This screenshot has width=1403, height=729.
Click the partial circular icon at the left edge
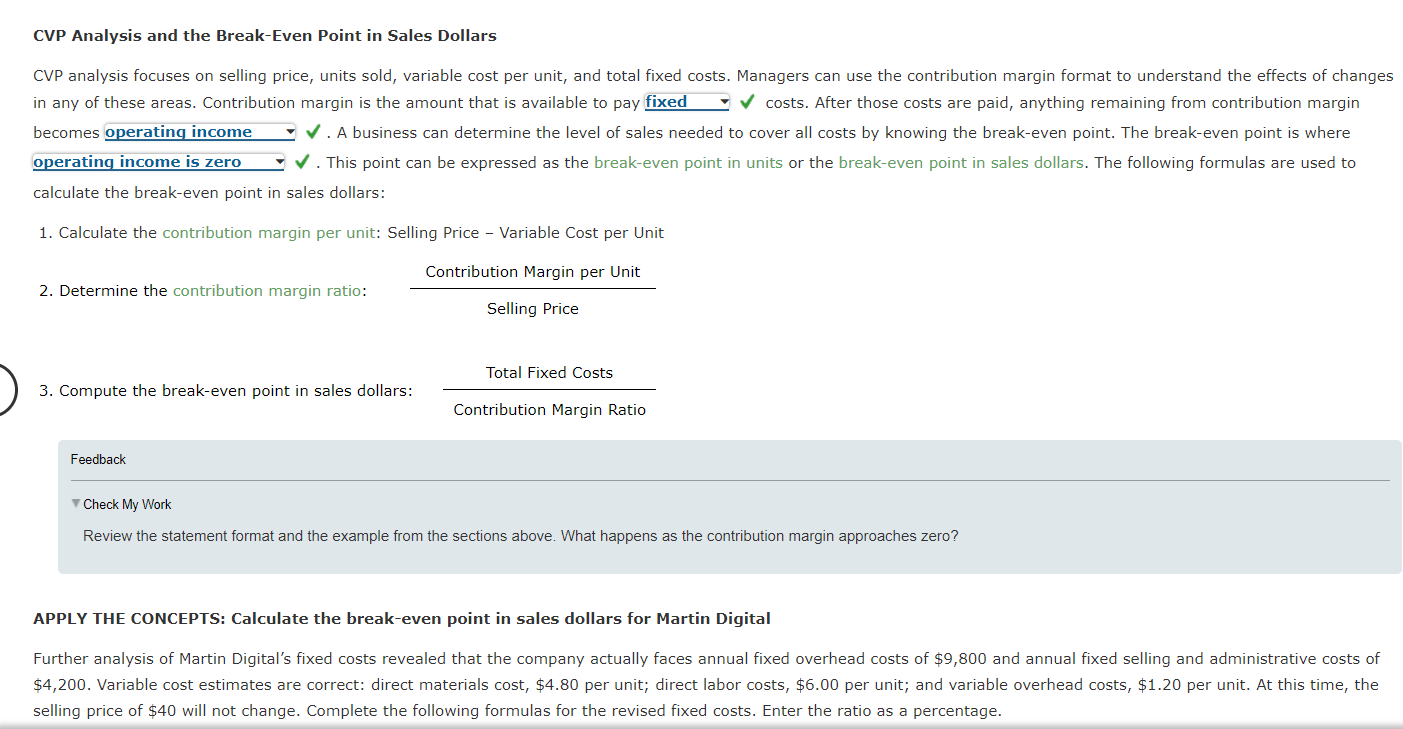8,389
